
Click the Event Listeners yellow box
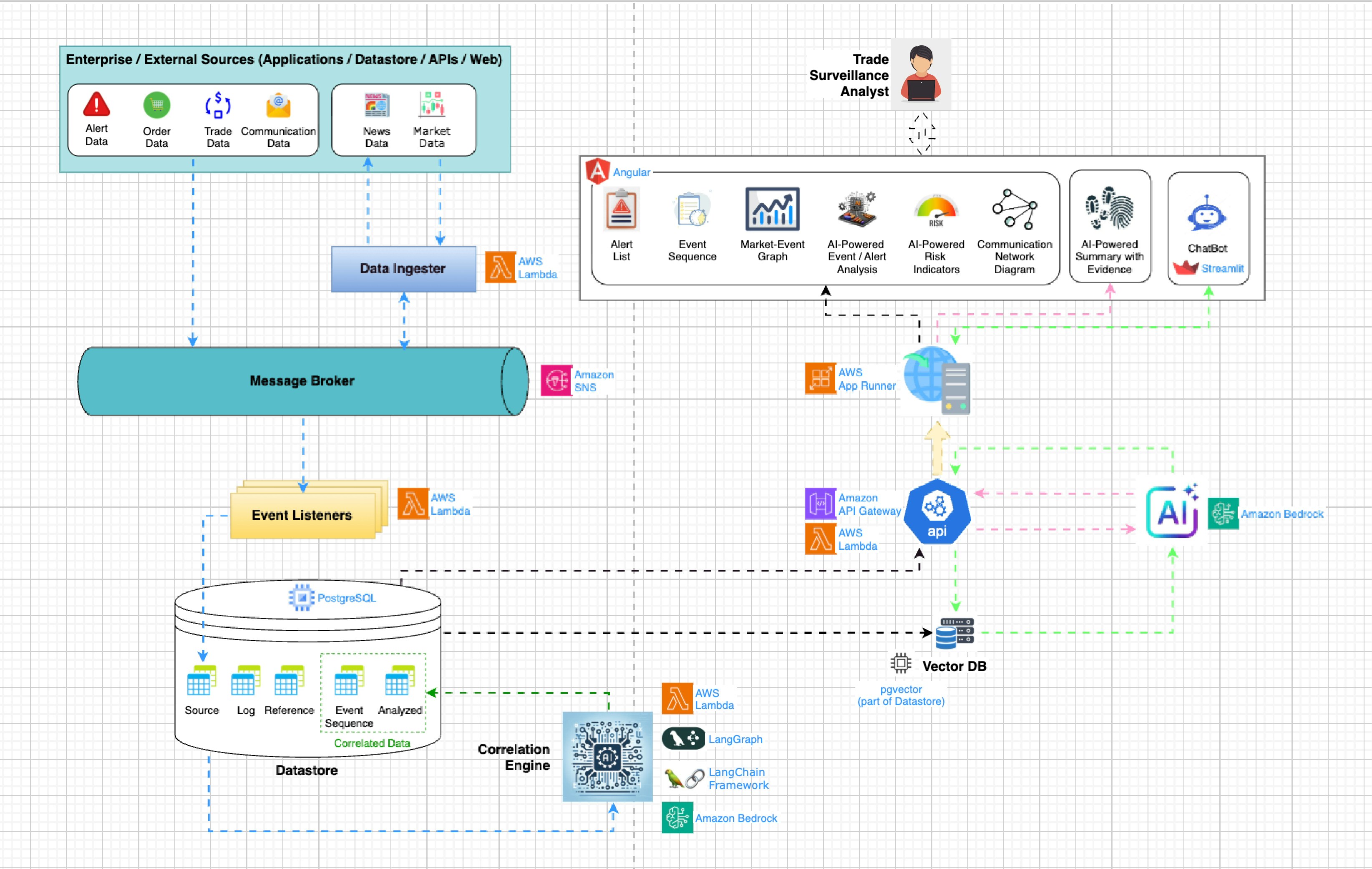tap(302, 515)
